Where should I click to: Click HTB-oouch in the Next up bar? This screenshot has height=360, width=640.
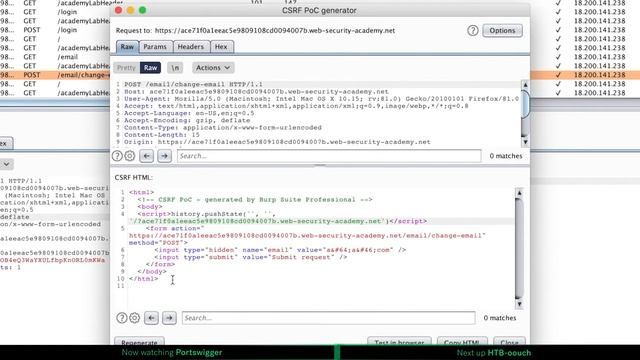509,353
